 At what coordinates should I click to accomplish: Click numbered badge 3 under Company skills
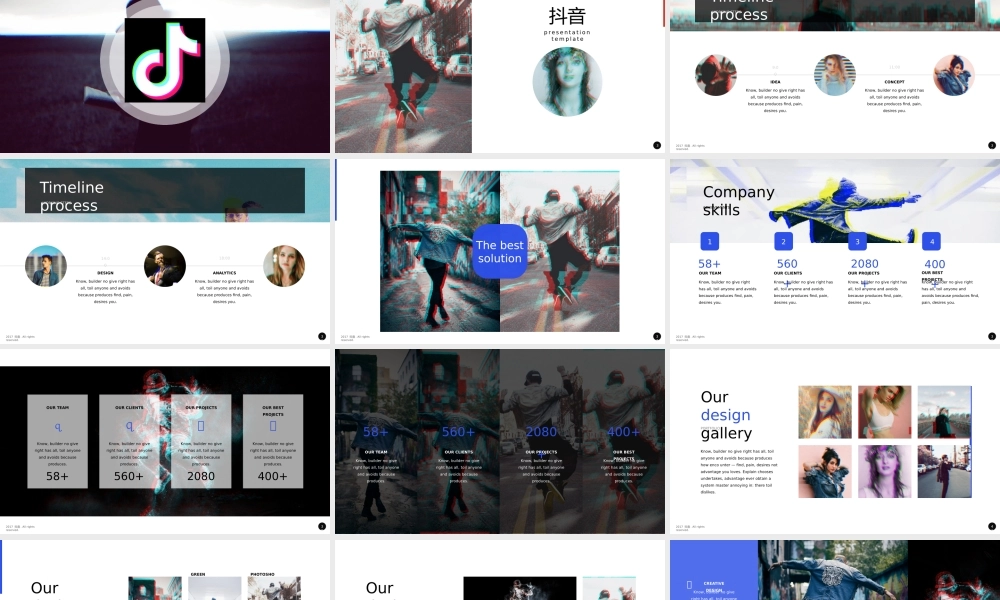pos(857,241)
